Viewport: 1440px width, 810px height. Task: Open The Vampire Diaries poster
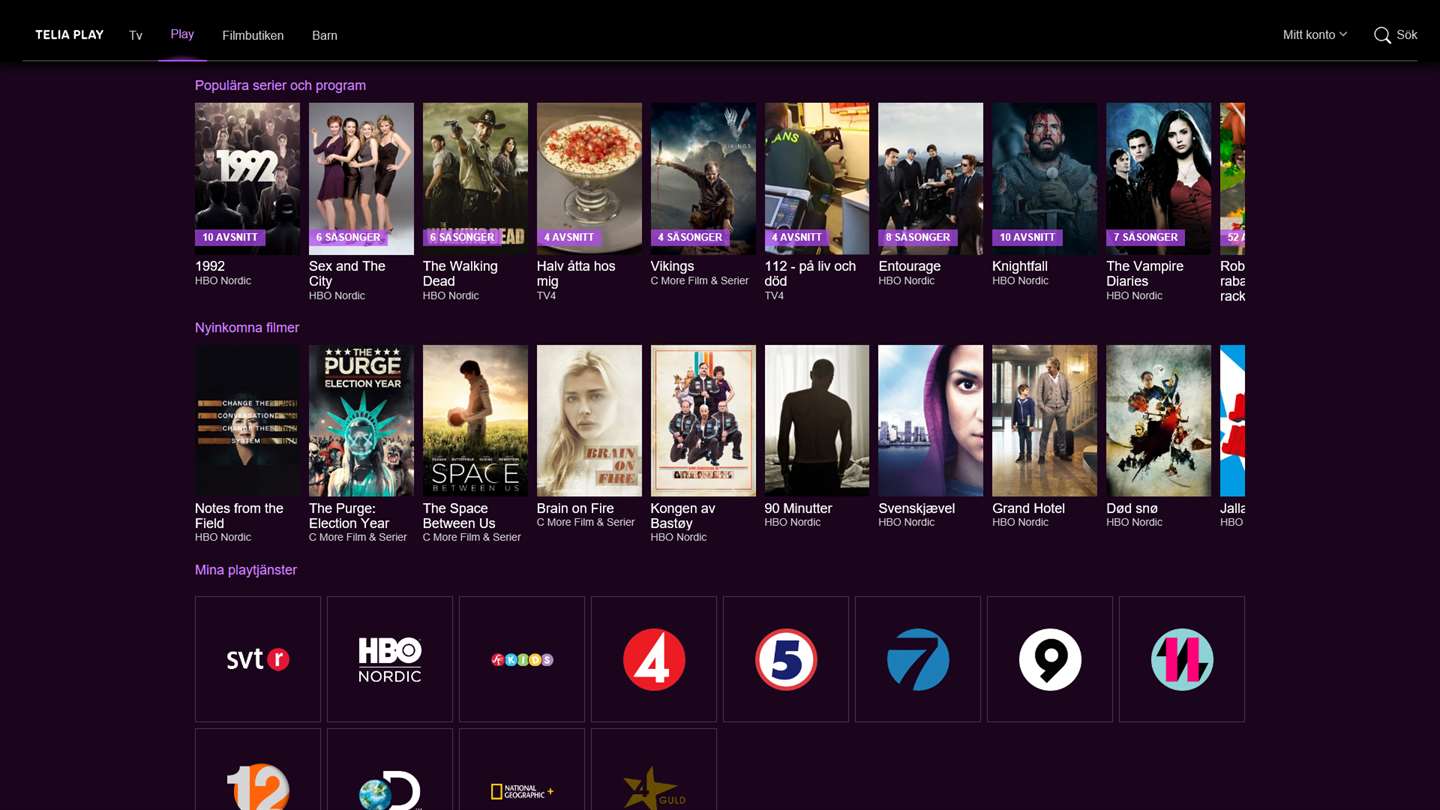[x=1159, y=179]
